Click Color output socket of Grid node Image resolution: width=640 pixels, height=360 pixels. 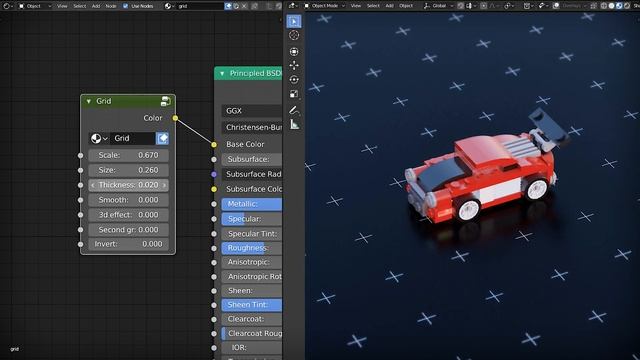(175, 118)
